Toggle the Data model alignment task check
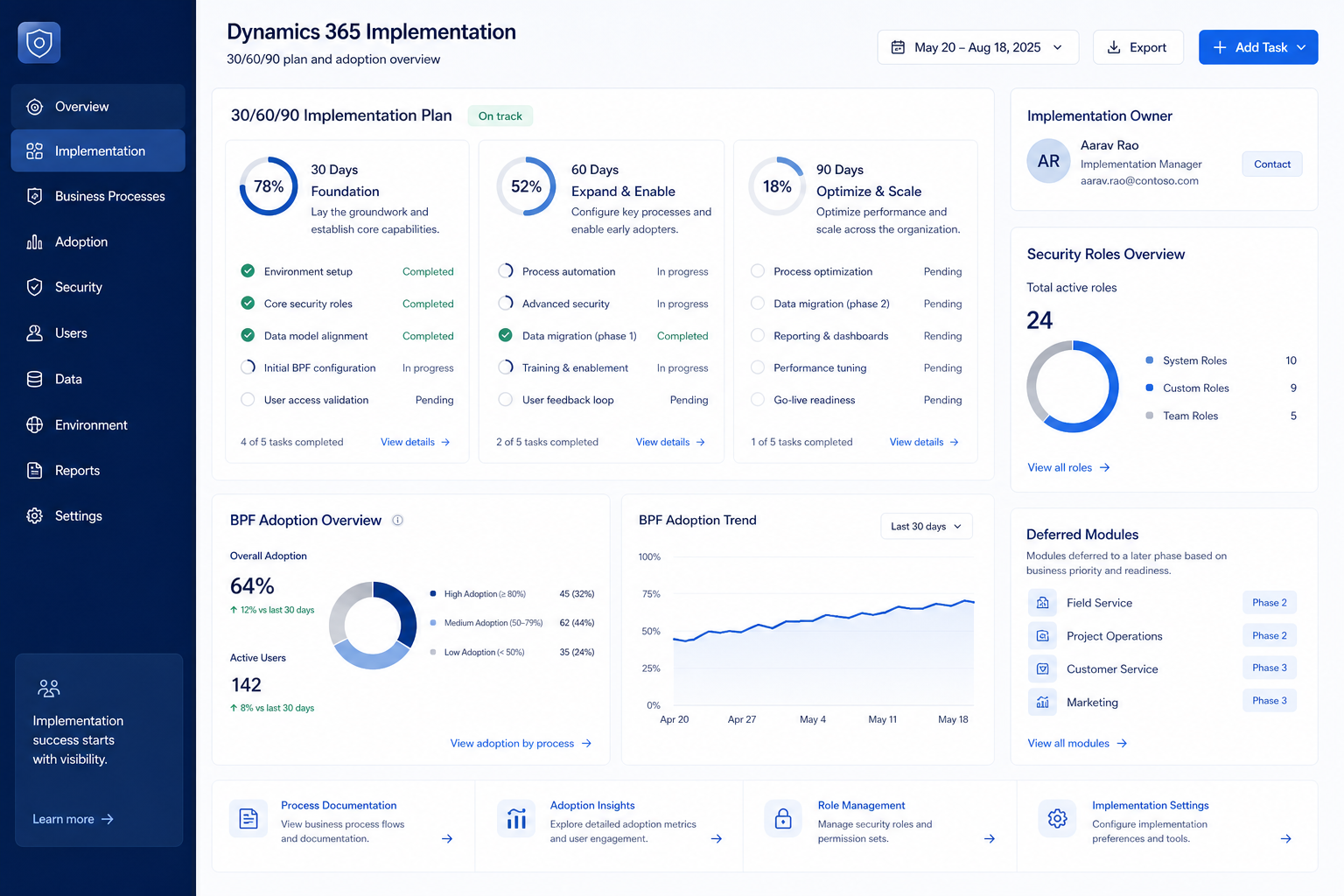The image size is (1344, 896). [248, 335]
